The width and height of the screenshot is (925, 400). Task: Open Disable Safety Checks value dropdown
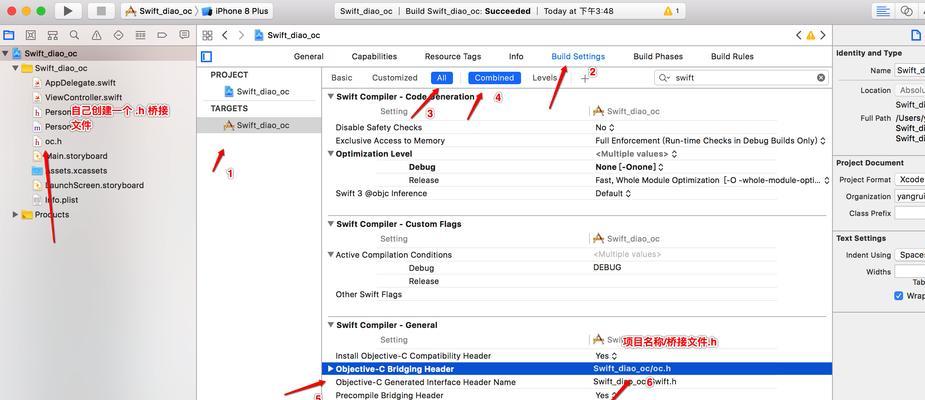605,127
